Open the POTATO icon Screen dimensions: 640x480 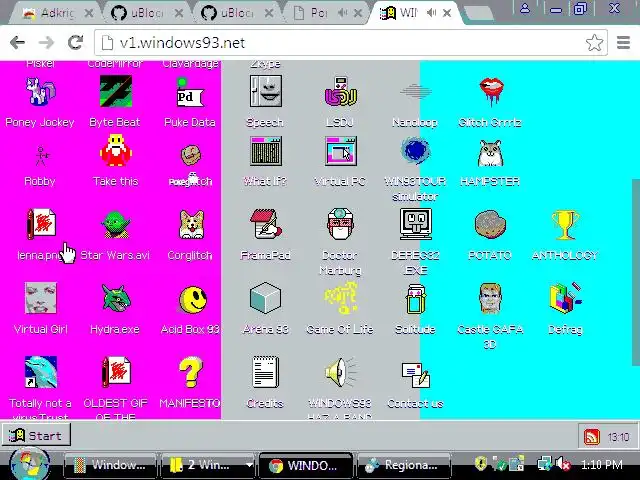pos(490,224)
